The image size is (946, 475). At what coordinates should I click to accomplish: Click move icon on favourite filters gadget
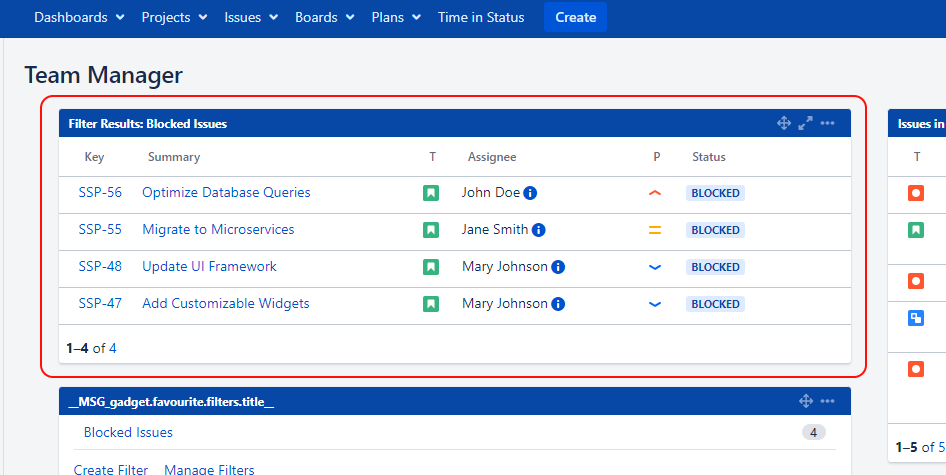pyautogui.click(x=805, y=401)
